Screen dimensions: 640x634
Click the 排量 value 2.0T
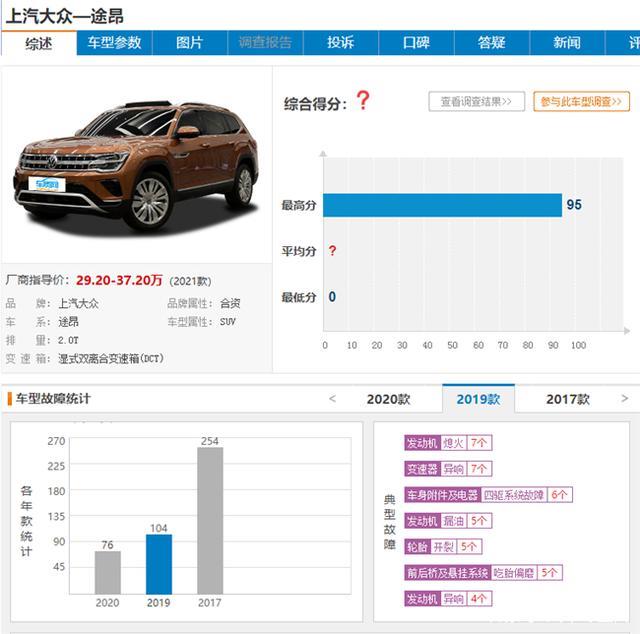(68, 340)
